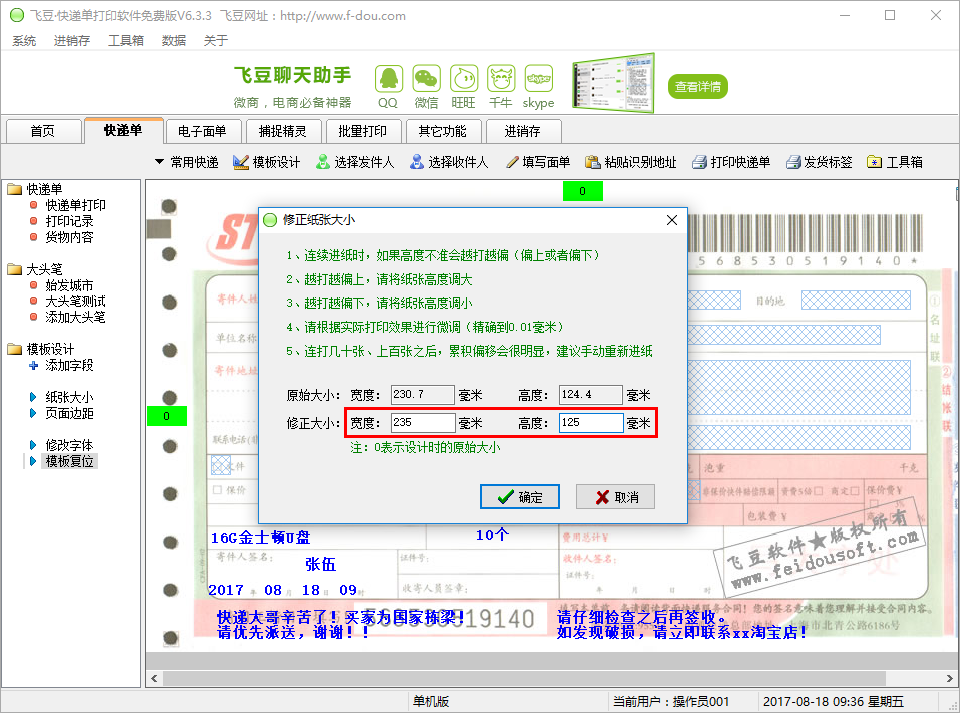
Task: Click the 查看详情 green button
Action: pyautogui.click(x=697, y=86)
